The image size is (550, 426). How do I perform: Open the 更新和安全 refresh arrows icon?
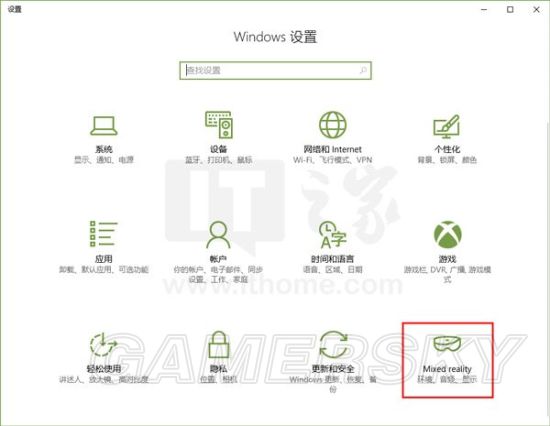333,344
